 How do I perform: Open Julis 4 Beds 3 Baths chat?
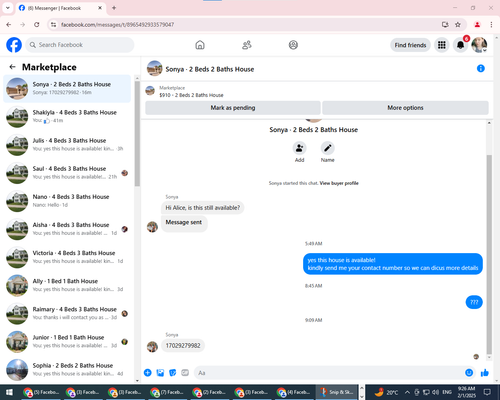click(67, 145)
